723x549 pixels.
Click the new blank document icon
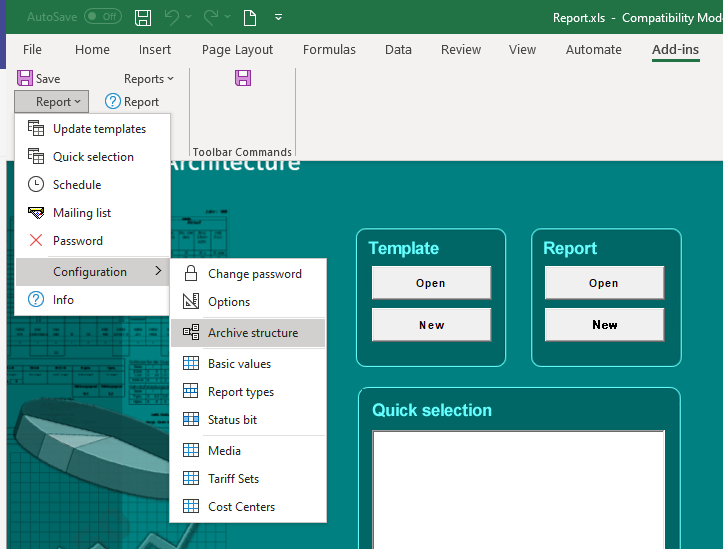(x=250, y=17)
